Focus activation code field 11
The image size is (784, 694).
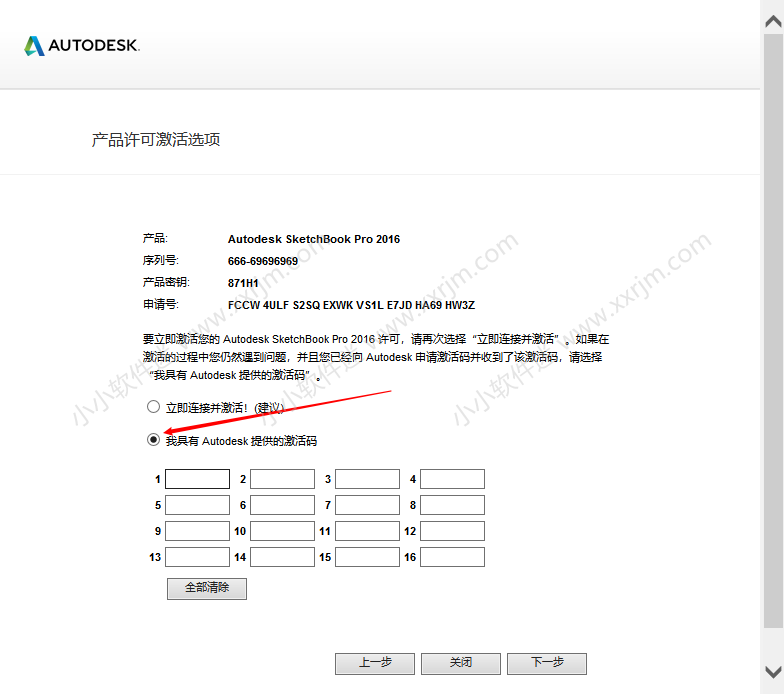pos(368,531)
